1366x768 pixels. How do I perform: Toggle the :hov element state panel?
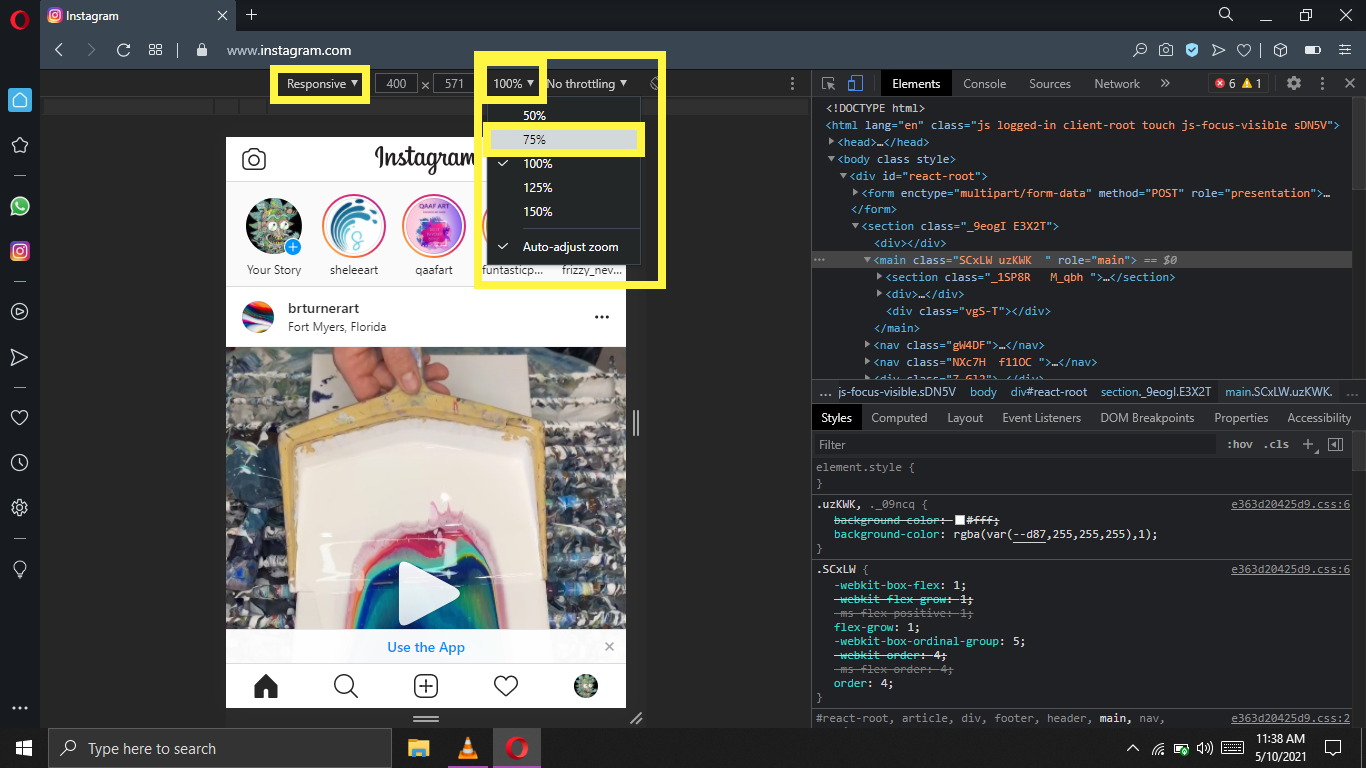click(x=1240, y=444)
